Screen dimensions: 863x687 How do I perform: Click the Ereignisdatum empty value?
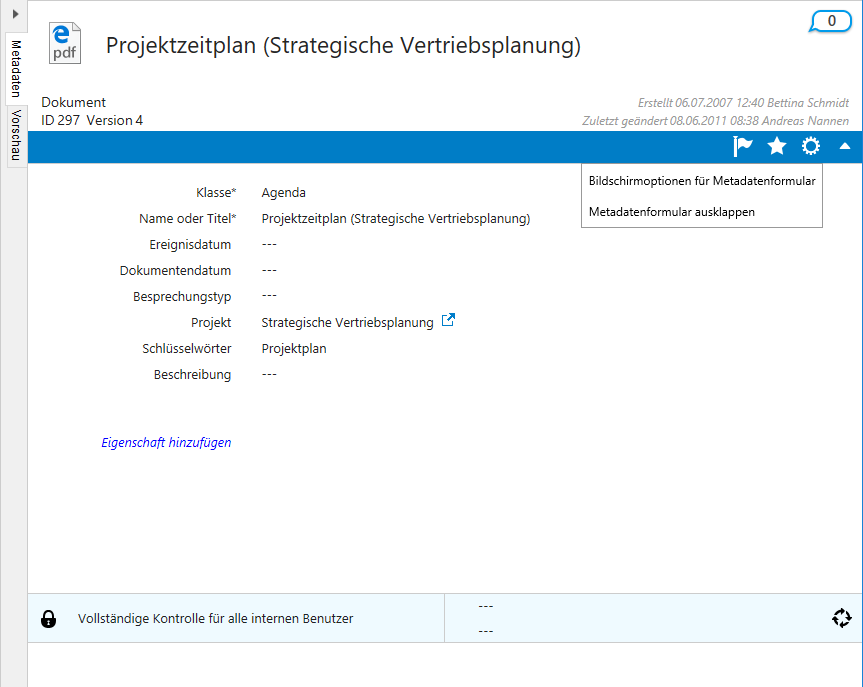click(x=269, y=245)
